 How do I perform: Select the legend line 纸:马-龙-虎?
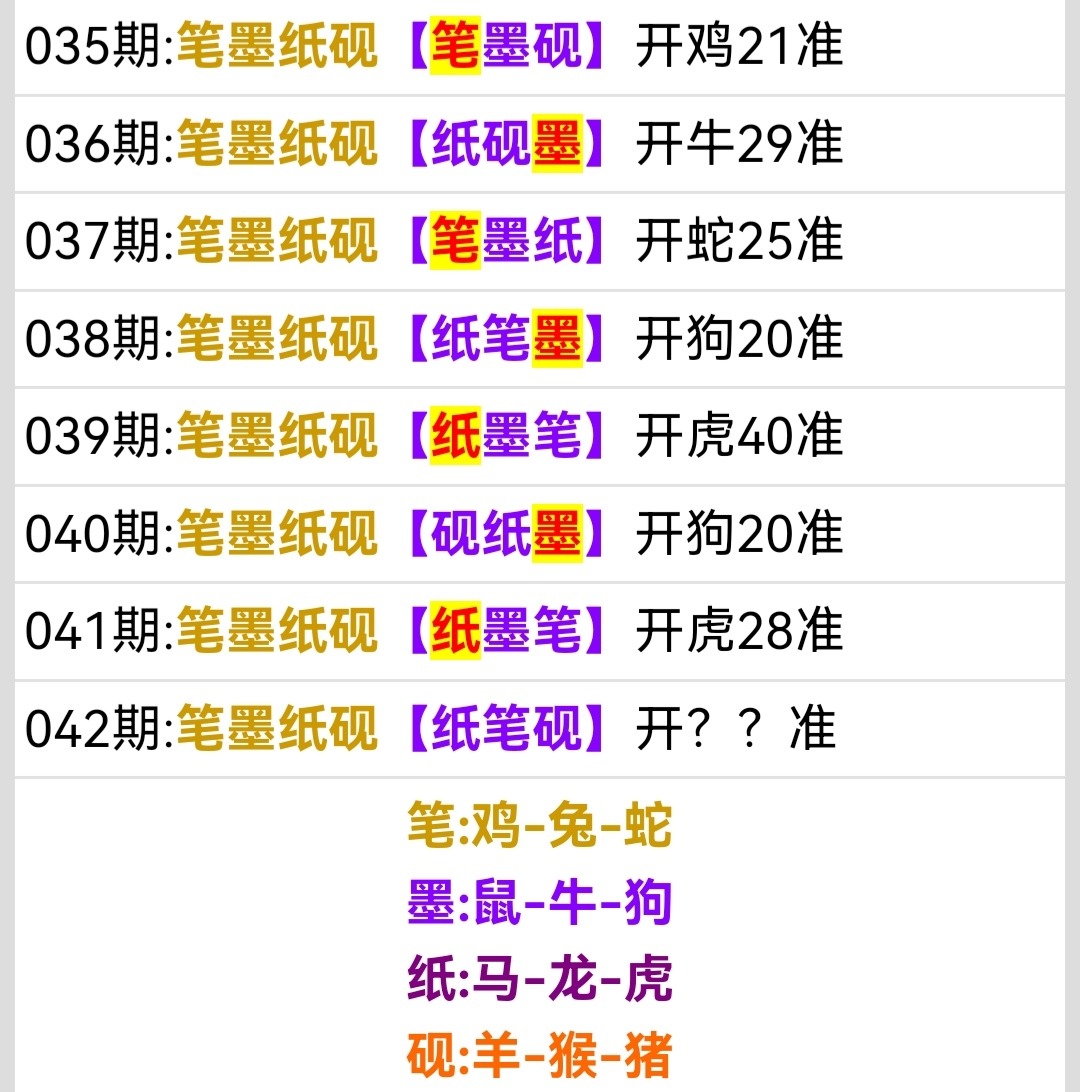(539, 979)
